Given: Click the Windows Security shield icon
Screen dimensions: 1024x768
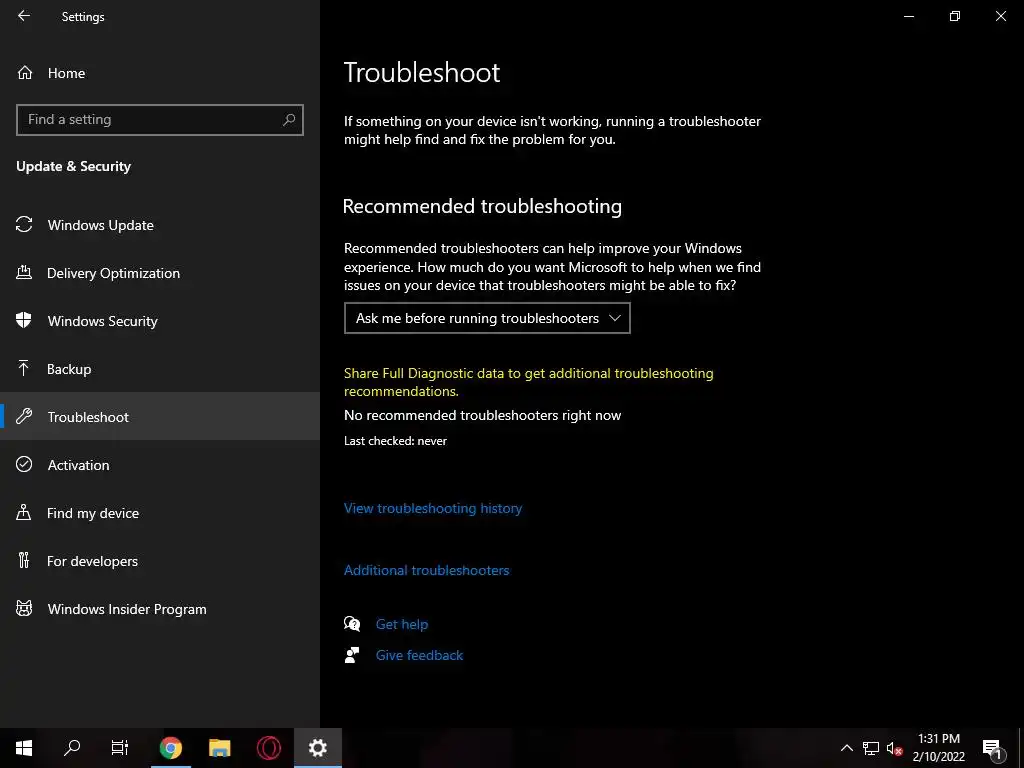Looking at the screenshot, I should pyautogui.click(x=24, y=321).
